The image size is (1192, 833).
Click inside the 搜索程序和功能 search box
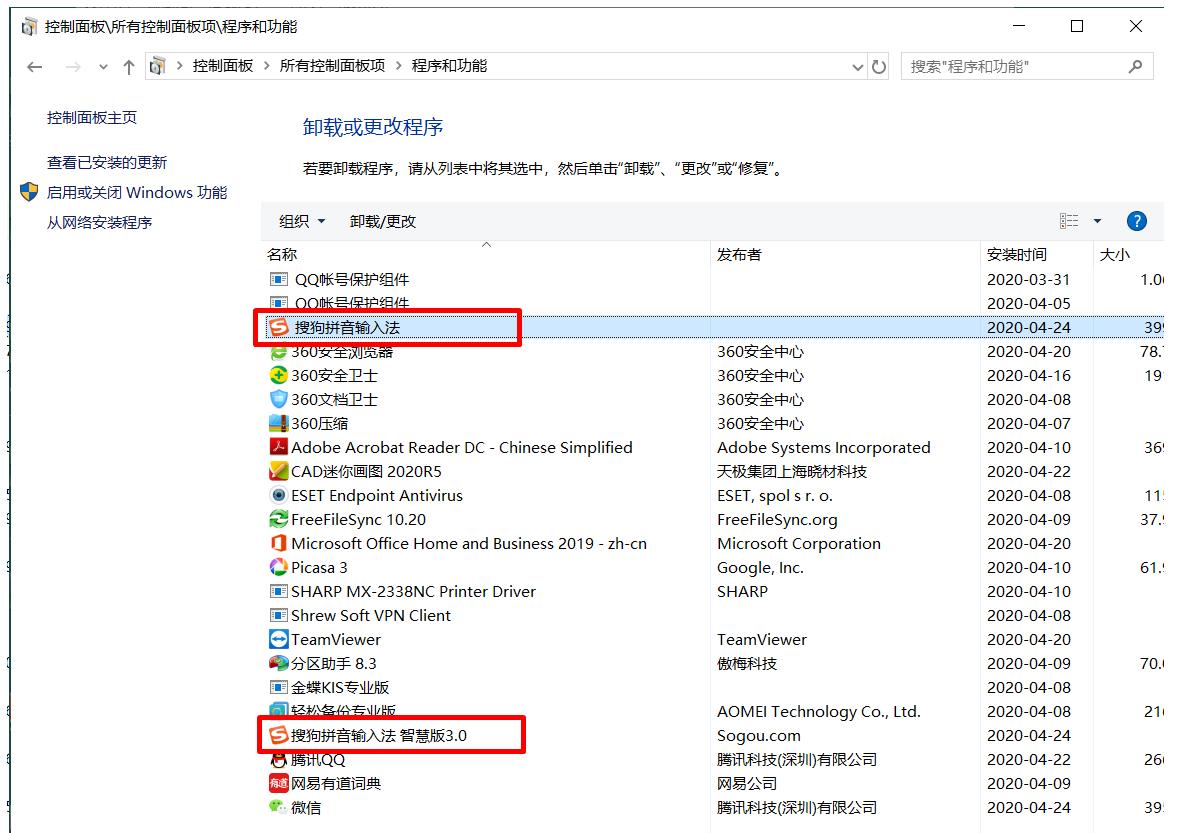pyautogui.click(x=1010, y=66)
